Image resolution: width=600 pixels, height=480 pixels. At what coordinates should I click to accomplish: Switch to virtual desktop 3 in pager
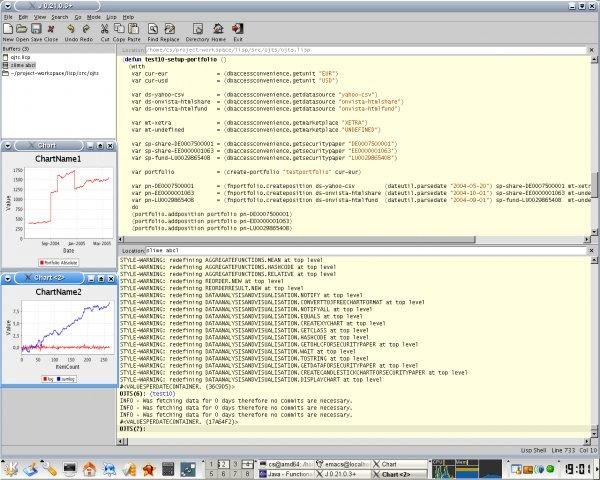[x=236, y=464]
